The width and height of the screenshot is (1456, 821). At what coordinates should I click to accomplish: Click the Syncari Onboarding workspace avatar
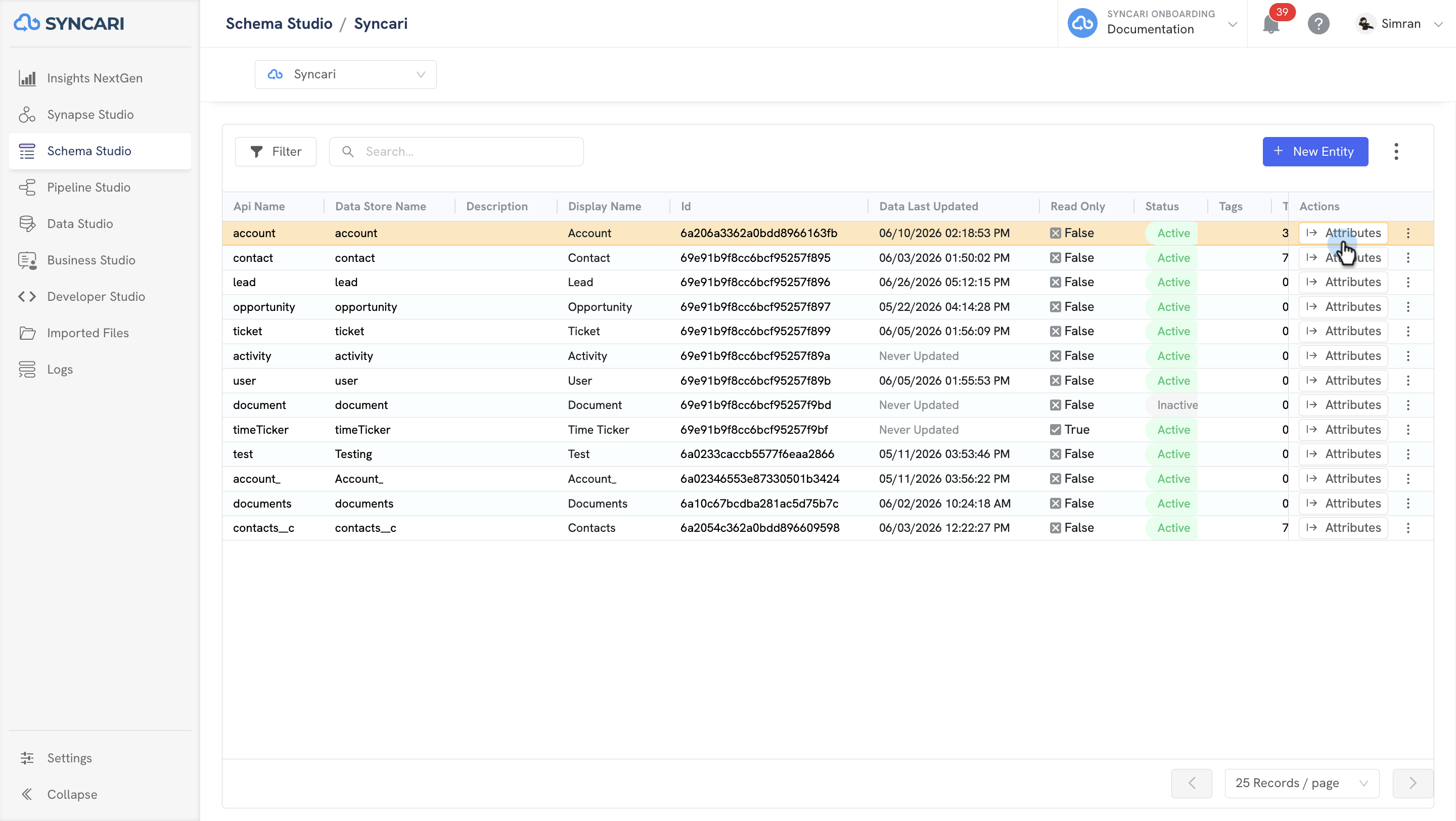[x=1082, y=23]
